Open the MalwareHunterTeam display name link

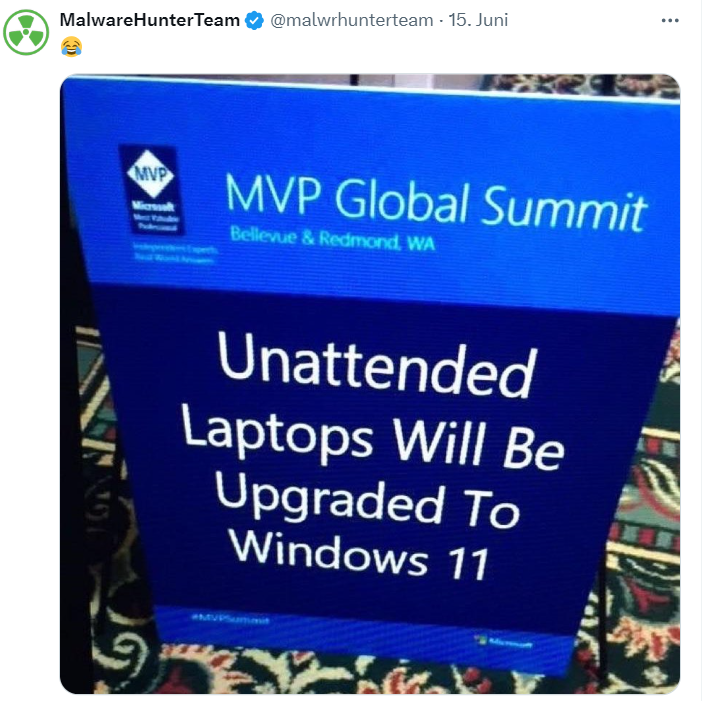point(150,20)
